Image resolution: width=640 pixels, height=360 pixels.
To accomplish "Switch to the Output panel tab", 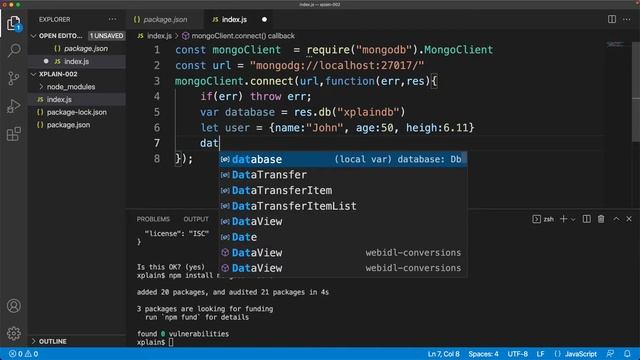I will coord(196,219).
